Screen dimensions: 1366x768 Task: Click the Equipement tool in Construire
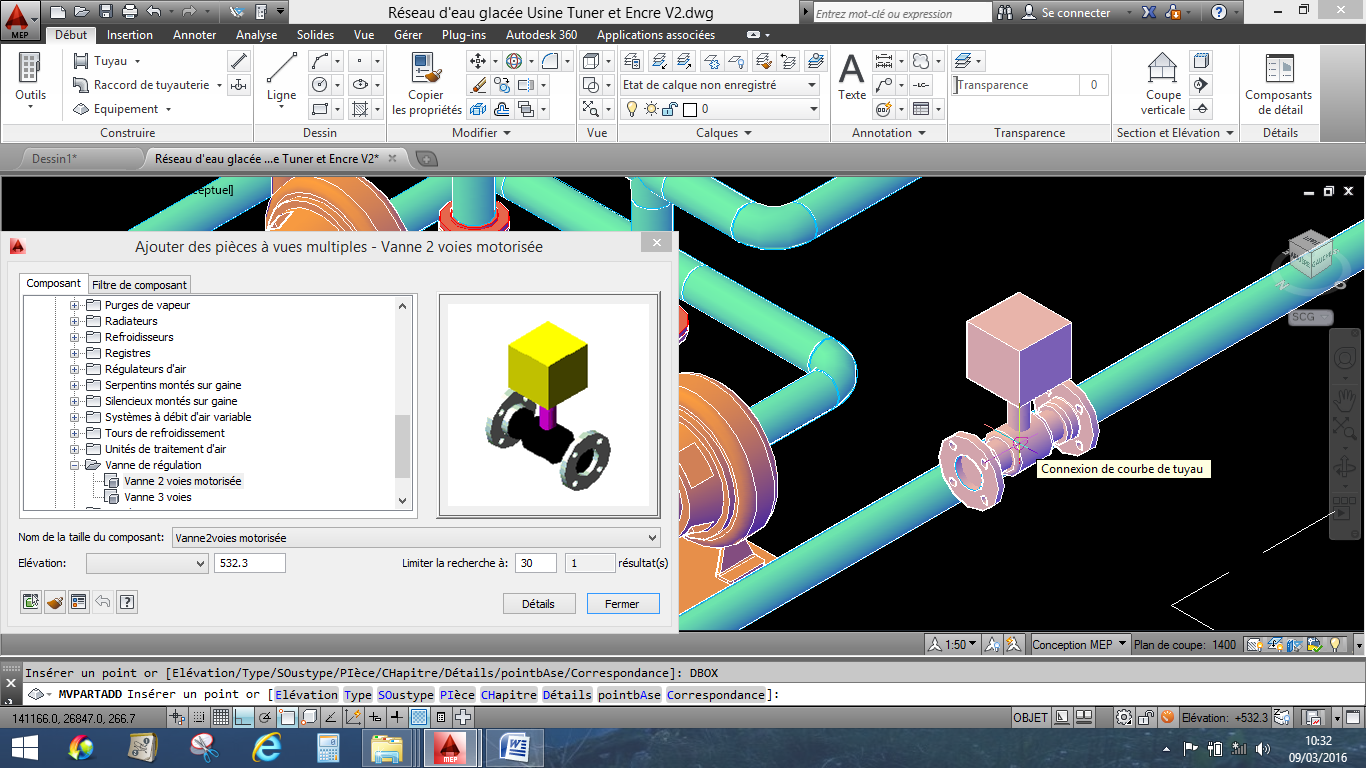(x=122, y=109)
